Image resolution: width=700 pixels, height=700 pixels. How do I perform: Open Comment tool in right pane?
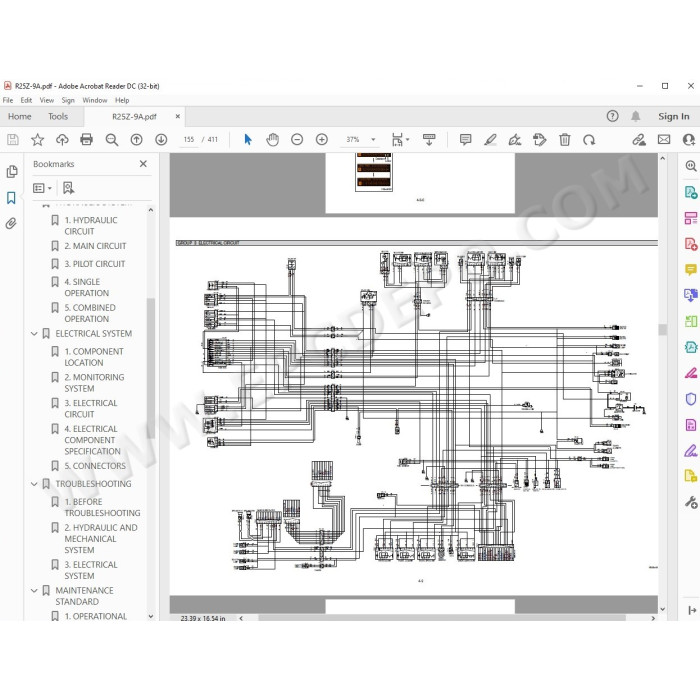(691, 269)
